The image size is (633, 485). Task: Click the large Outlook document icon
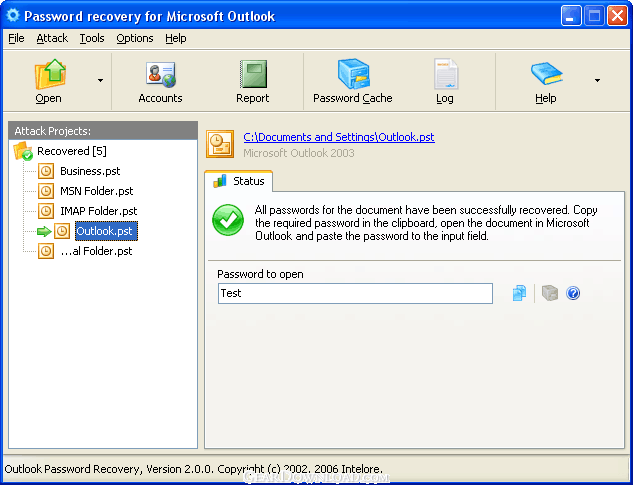click(x=220, y=144)
